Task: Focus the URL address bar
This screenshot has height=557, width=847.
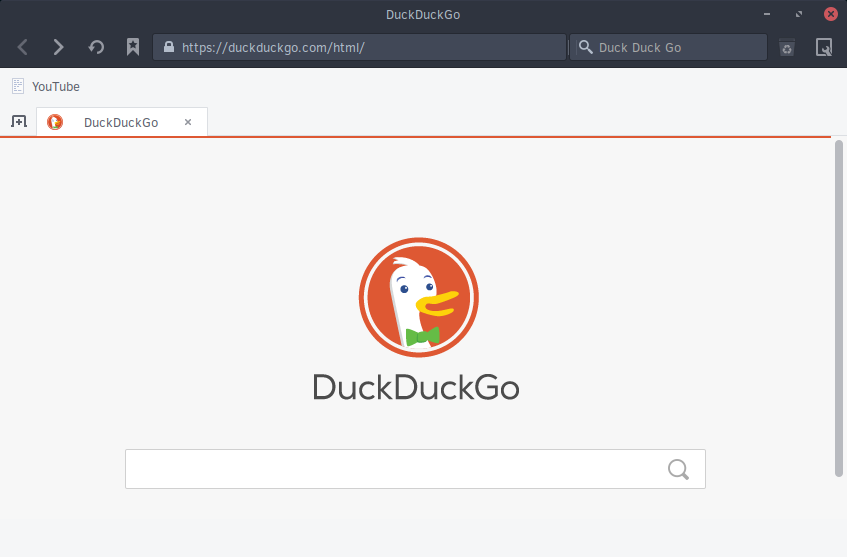Action: coord(359,47)
